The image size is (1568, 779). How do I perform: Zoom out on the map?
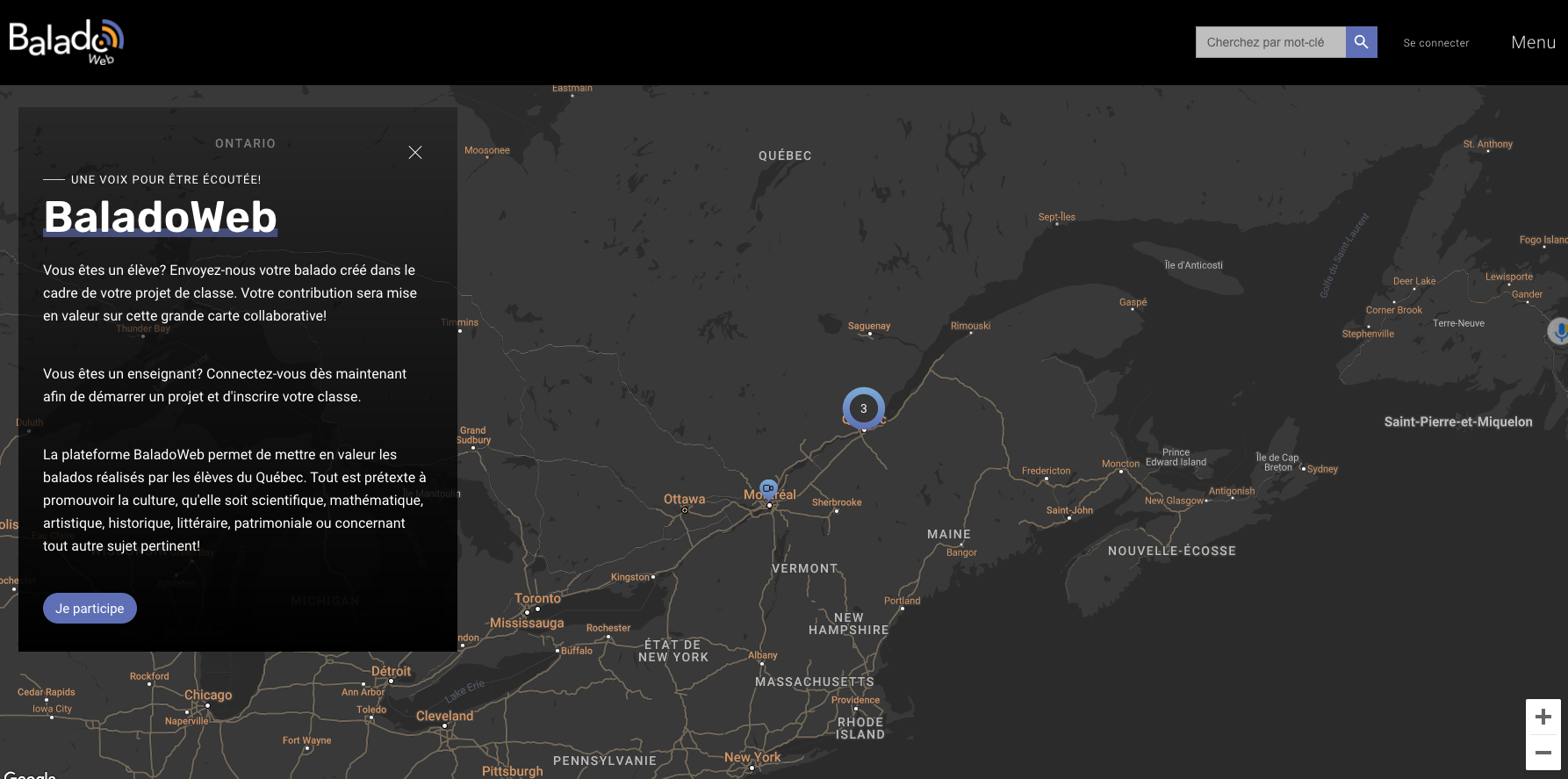pos(1543,753)
